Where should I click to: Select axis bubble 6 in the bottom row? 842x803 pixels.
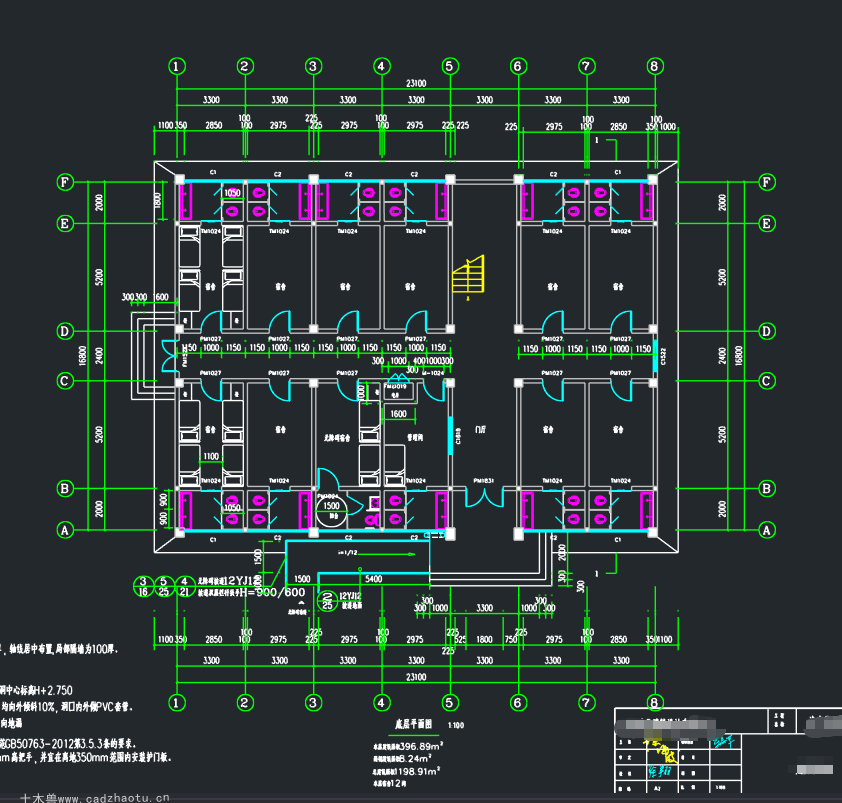(518, 703)
